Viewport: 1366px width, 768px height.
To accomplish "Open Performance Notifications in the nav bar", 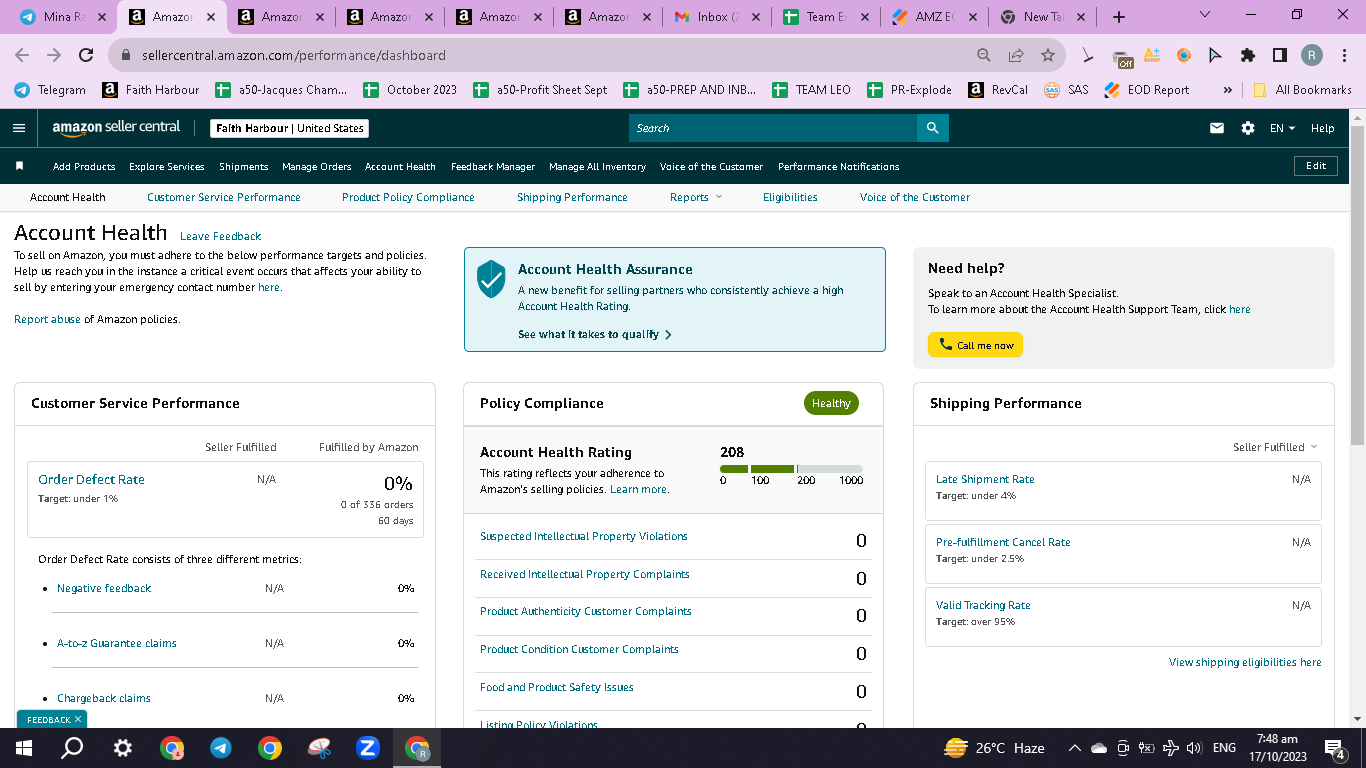I will [x=839, y=166].
